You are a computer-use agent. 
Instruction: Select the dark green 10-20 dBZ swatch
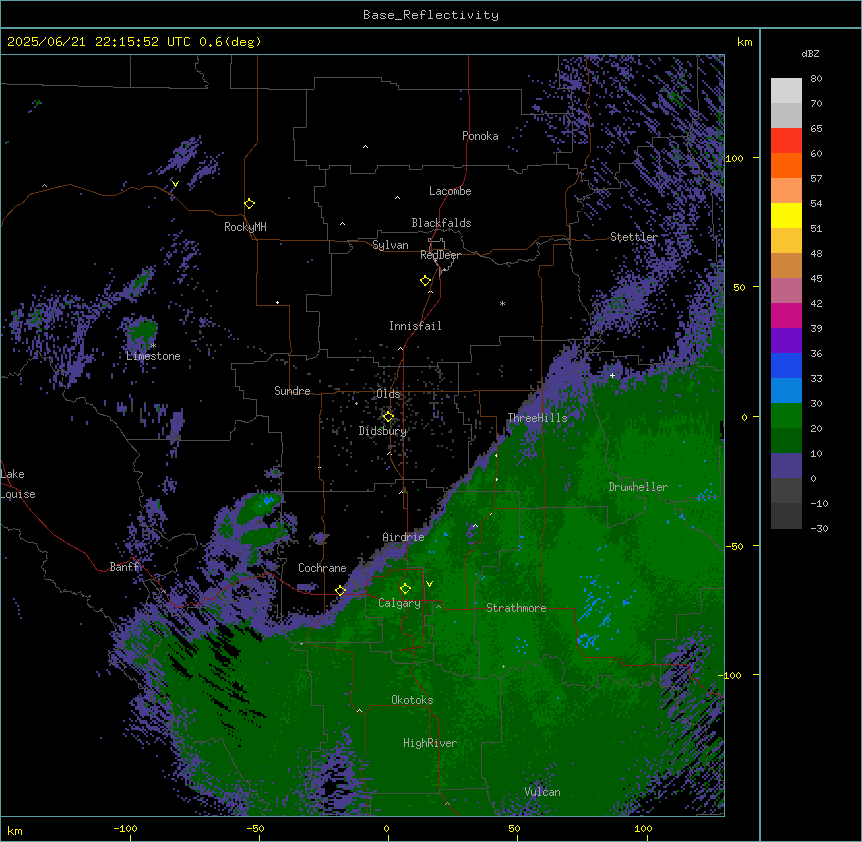pos(786,441)
